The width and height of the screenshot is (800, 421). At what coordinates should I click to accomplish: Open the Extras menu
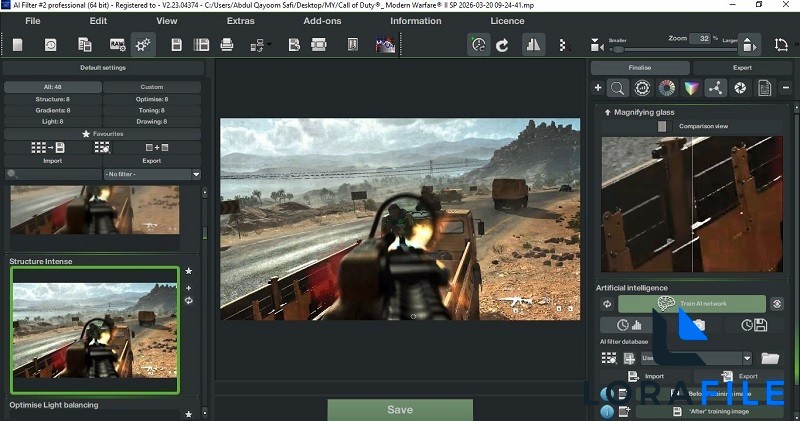coord(241,21)
